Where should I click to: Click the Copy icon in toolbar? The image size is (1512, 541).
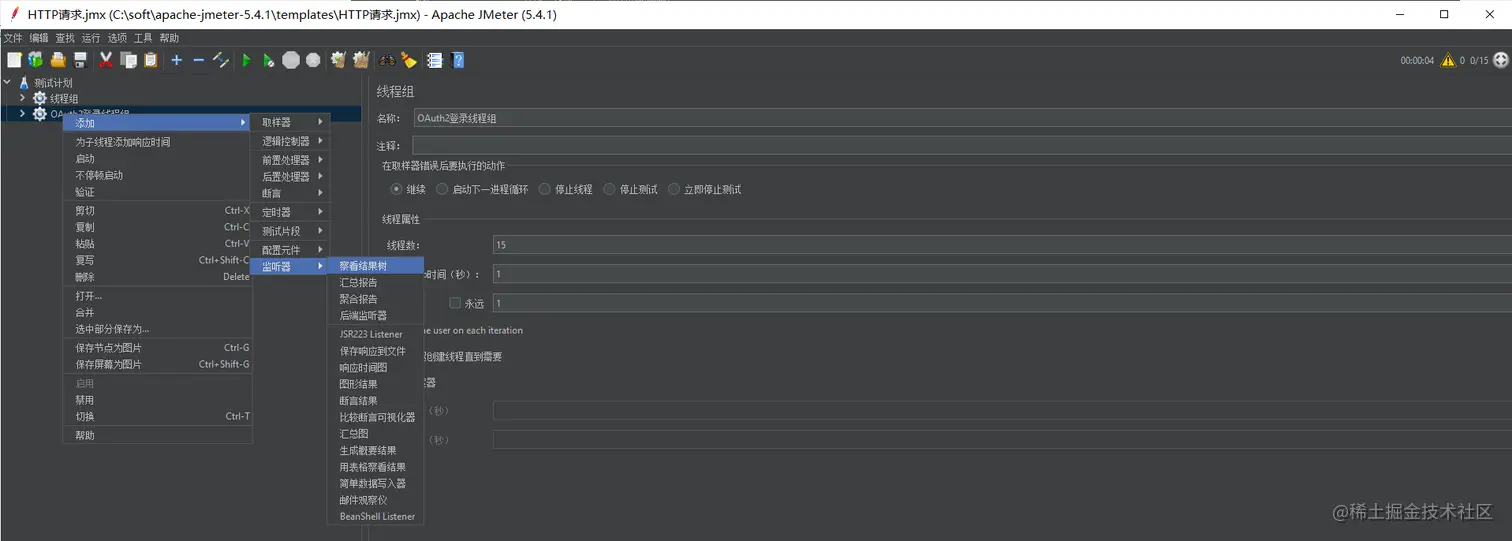point(128,60)
